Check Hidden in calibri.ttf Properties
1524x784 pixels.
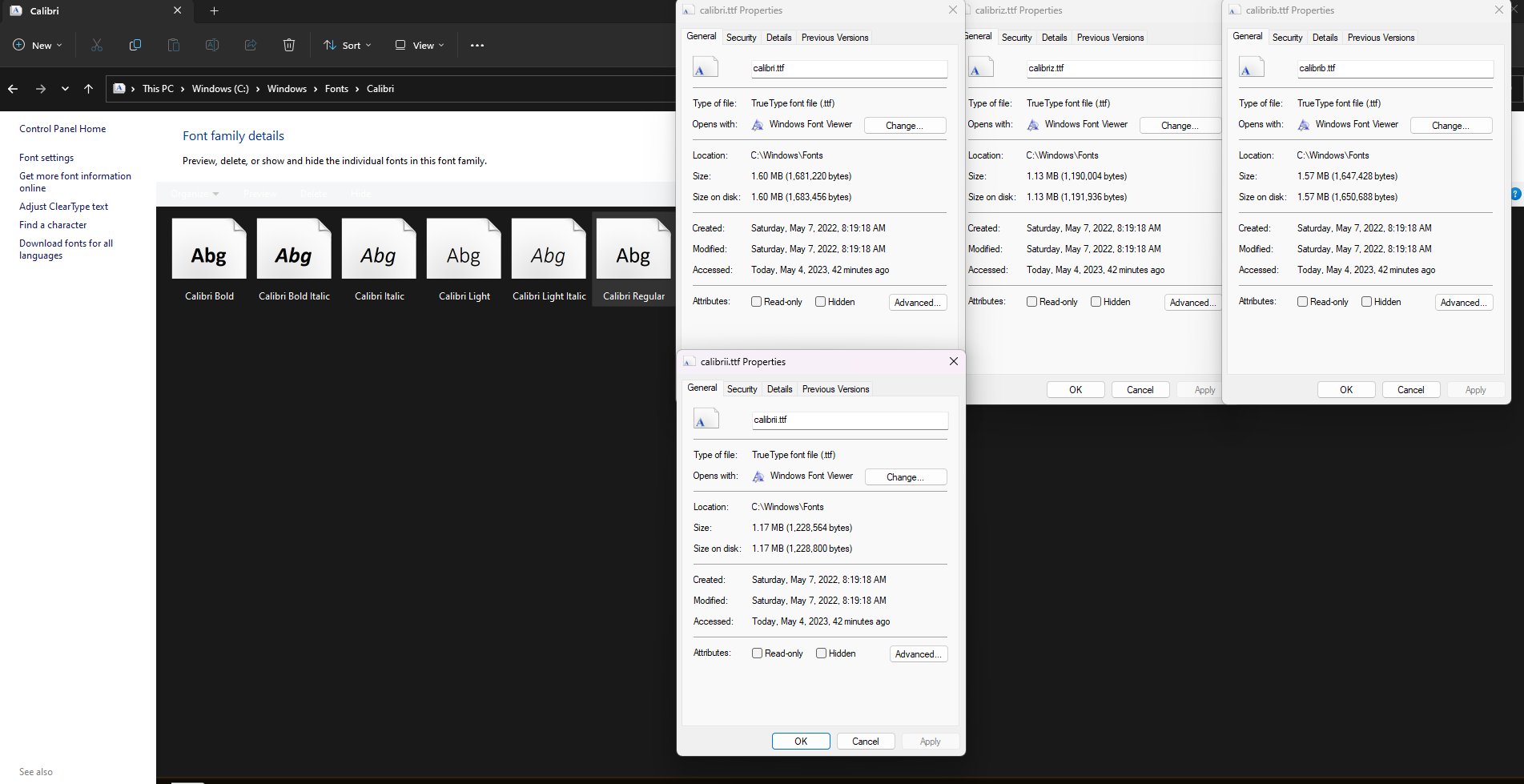(820, 302)
